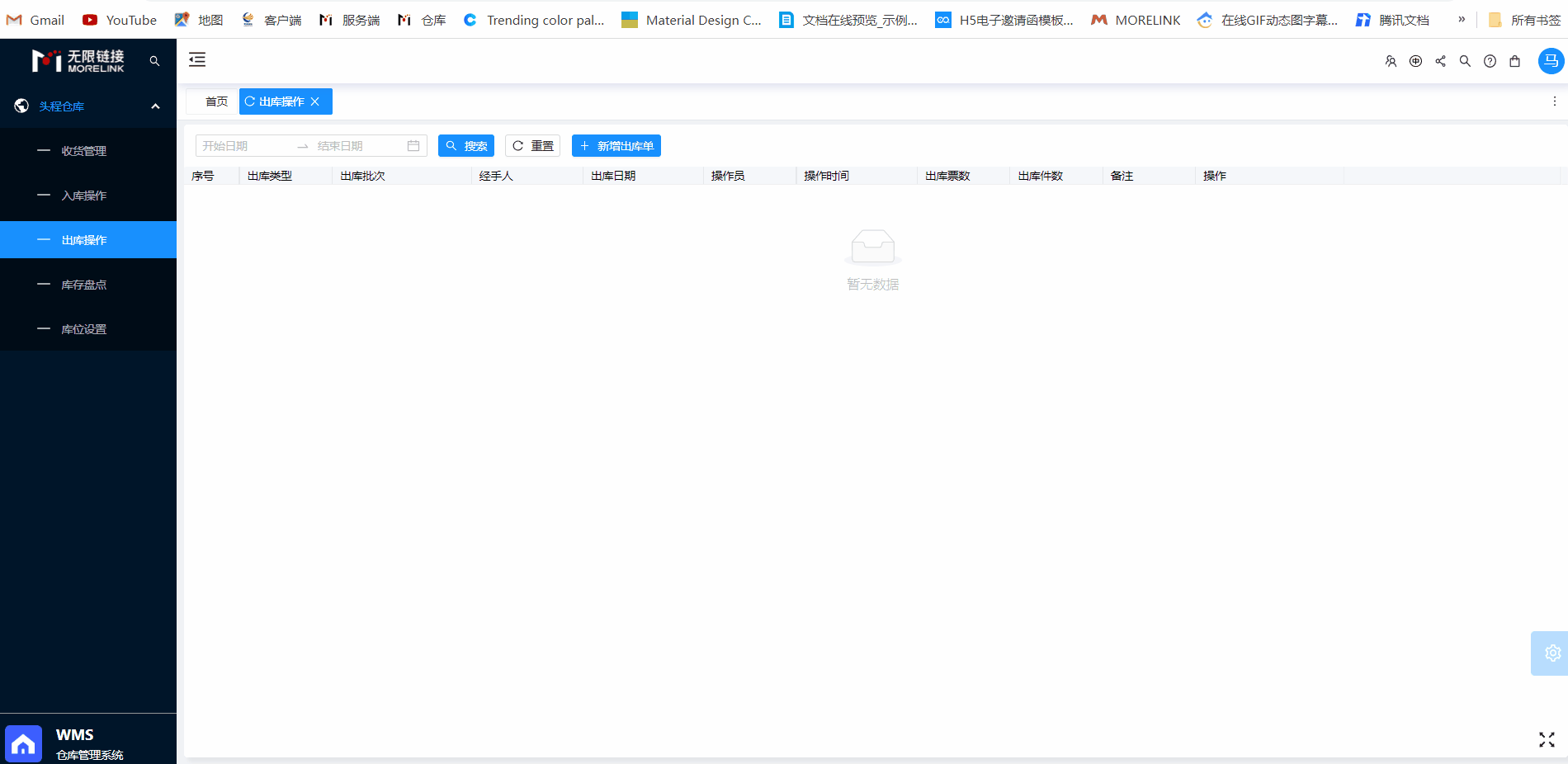Open the 客户端 bookmark
The width and height of the screenshot is (1568, 764).
click(272, 20)
